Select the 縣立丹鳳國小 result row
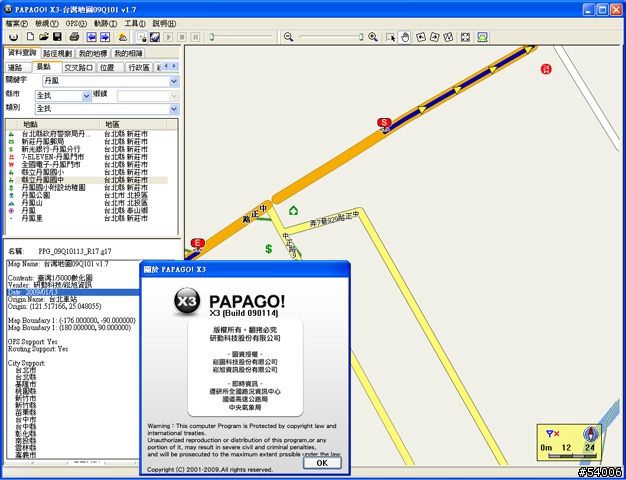The height and width of the screenshot is (480, 626). [87, 172]
